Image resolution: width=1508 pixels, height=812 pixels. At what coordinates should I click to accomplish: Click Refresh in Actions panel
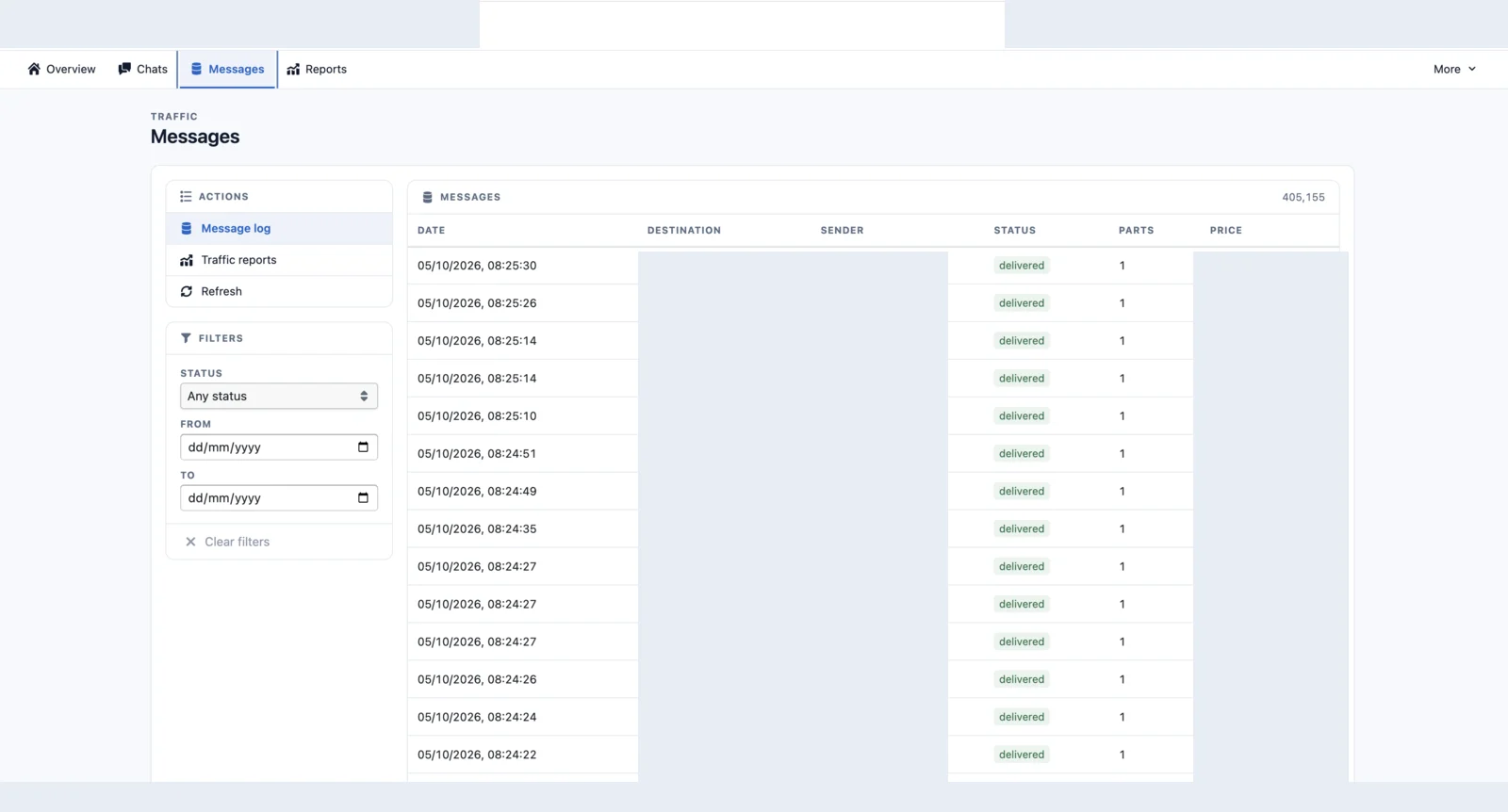279,291
